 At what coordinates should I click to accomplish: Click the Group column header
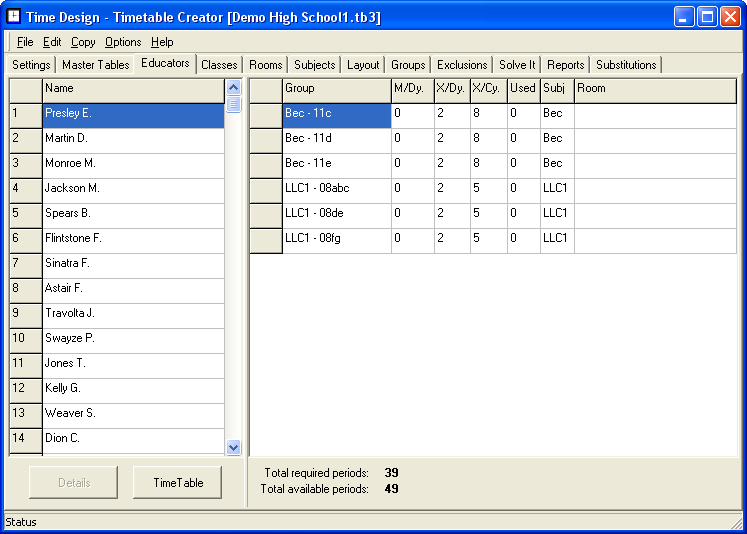[336, 88]
